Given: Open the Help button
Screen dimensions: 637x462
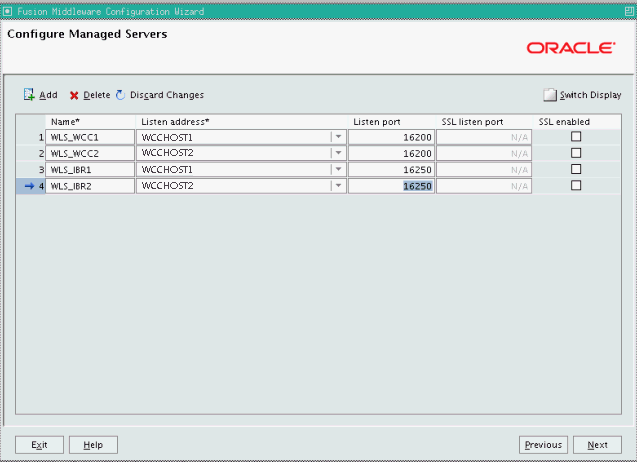Looking at the screenshot, I should pyautogui.click(x=93, y=445).
